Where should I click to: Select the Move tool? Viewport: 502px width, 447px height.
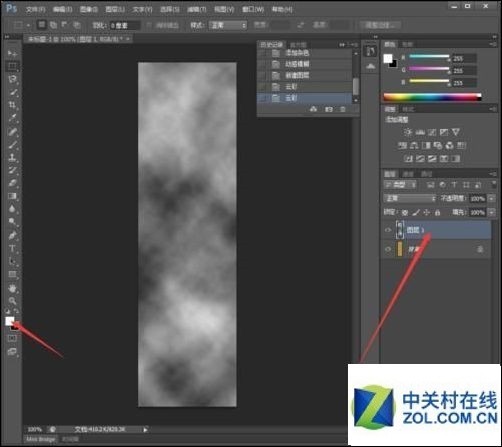[x=12, y=53]
